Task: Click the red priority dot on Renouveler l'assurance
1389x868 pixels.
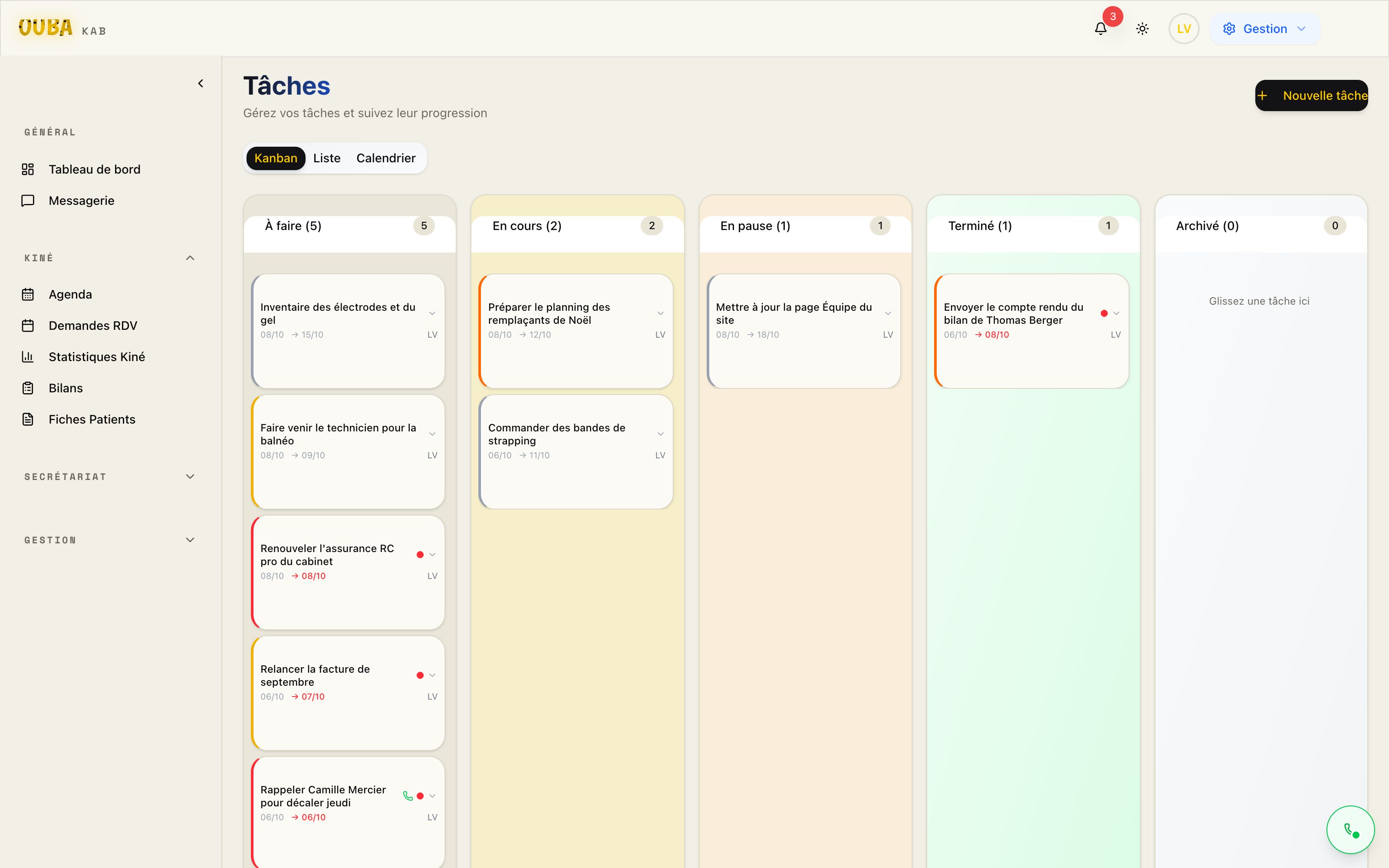Action: pyautogui.click(x=420, y=555)
